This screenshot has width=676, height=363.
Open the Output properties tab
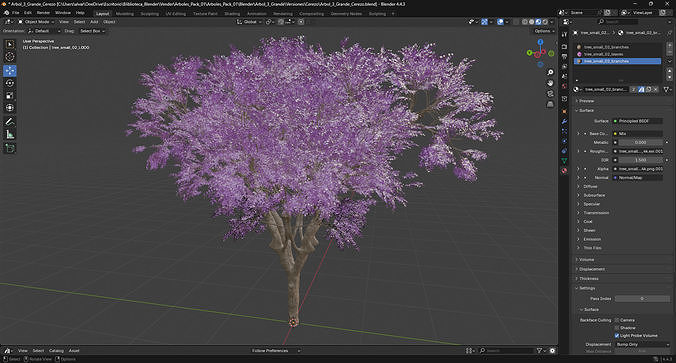pos(564,56)
